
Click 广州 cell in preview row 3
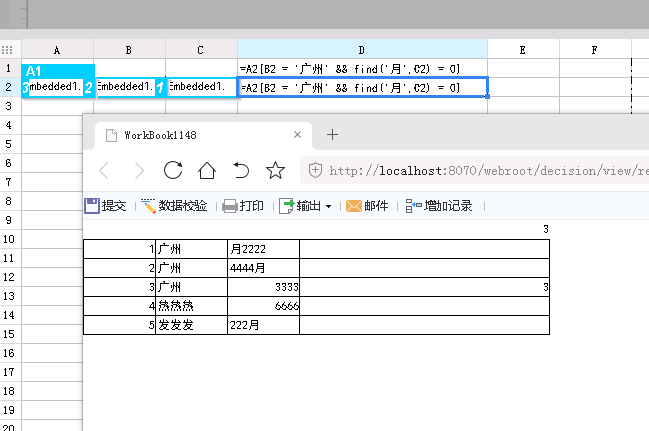(191, 287)
